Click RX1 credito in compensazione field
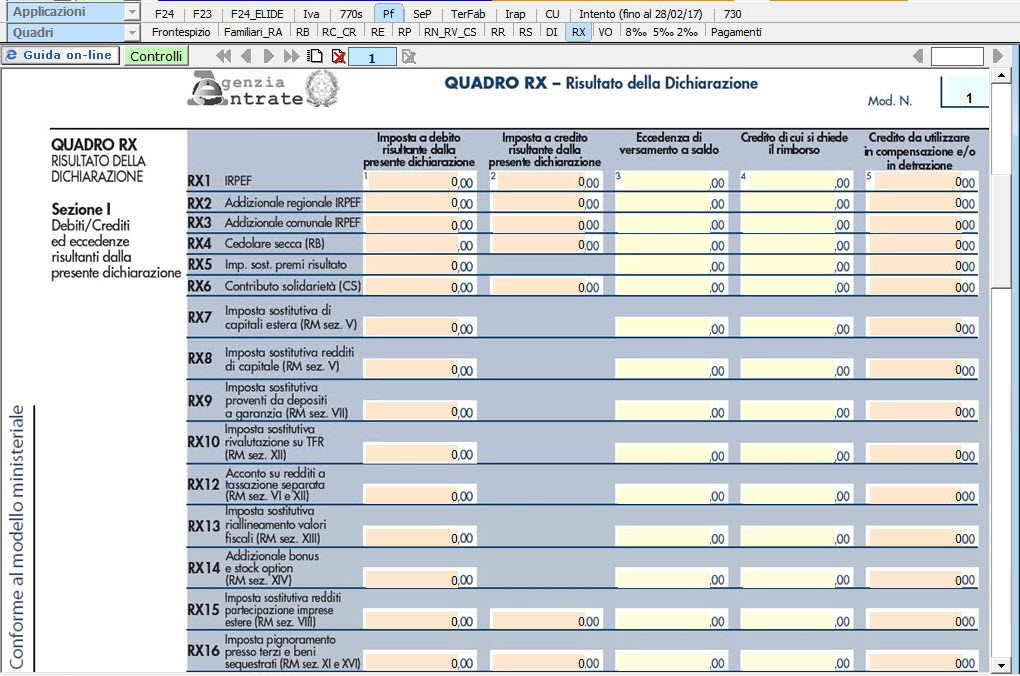 pos(922,182)
